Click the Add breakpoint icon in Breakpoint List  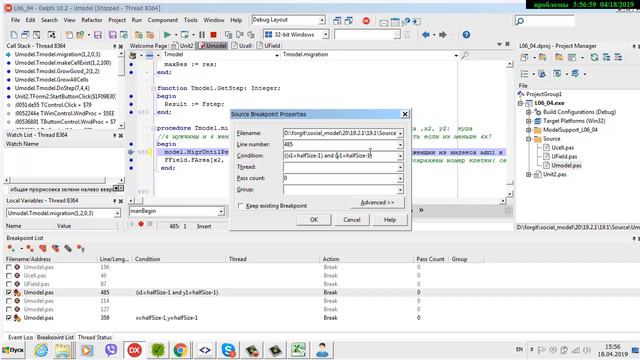coord(11,248)
